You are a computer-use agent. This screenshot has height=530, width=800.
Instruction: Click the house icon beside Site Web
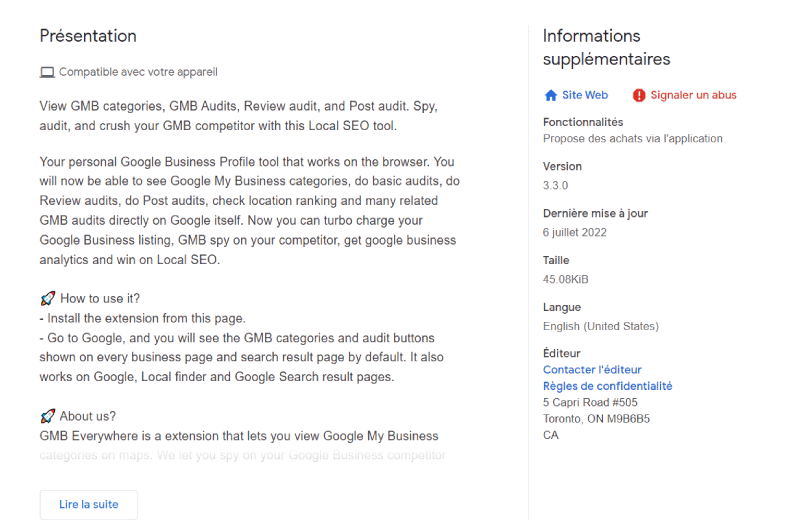[551, 95]
